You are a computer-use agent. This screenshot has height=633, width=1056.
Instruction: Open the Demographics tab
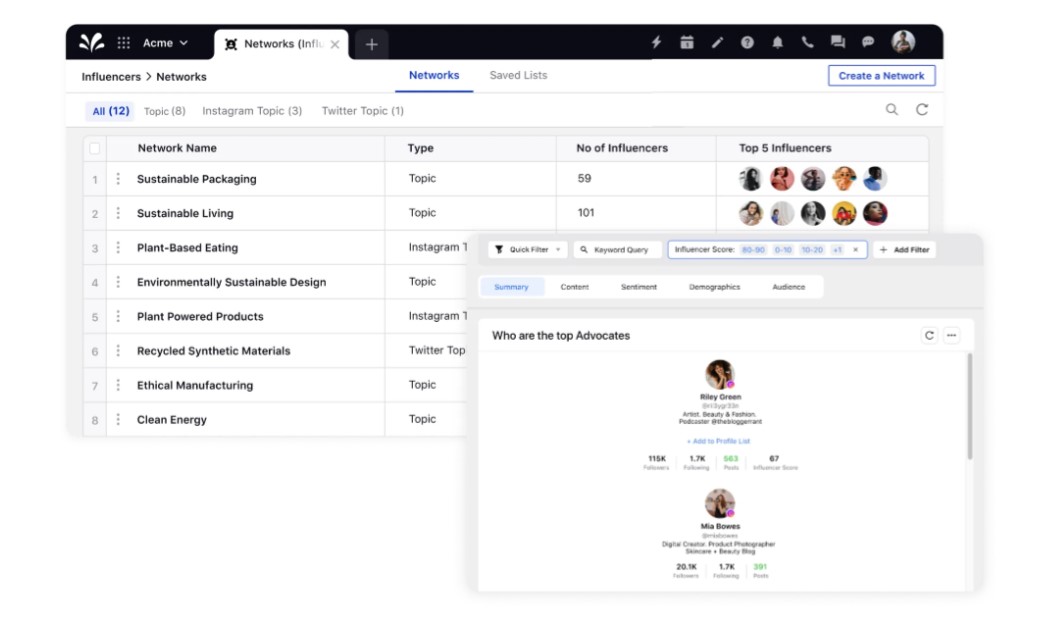tap(714, 287)
